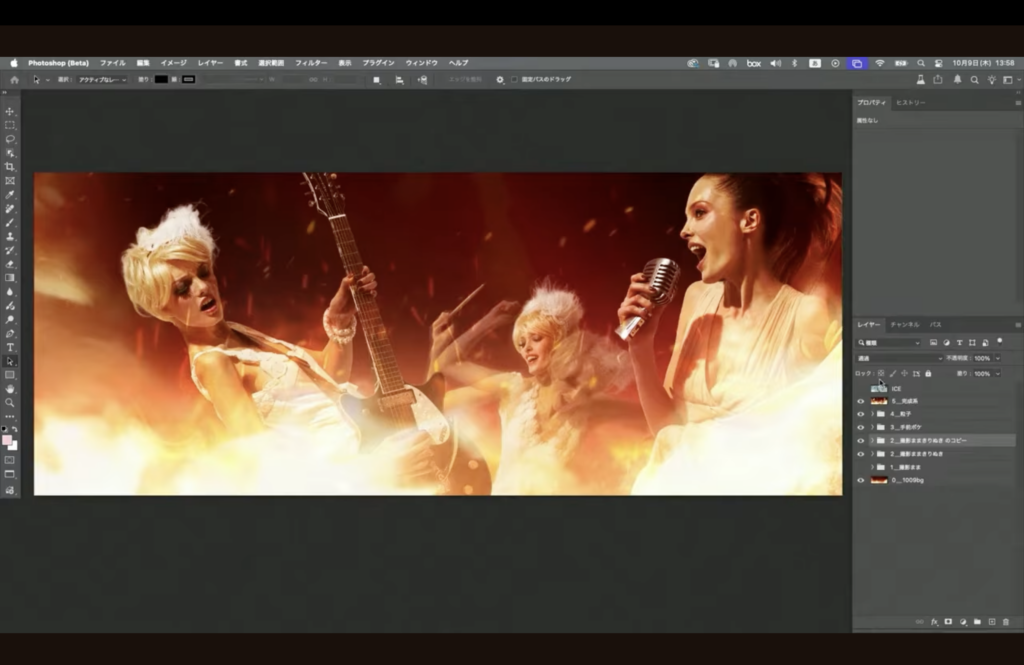Select the Move tool
The image size is (1024, 665).
[x=10, y=111]
